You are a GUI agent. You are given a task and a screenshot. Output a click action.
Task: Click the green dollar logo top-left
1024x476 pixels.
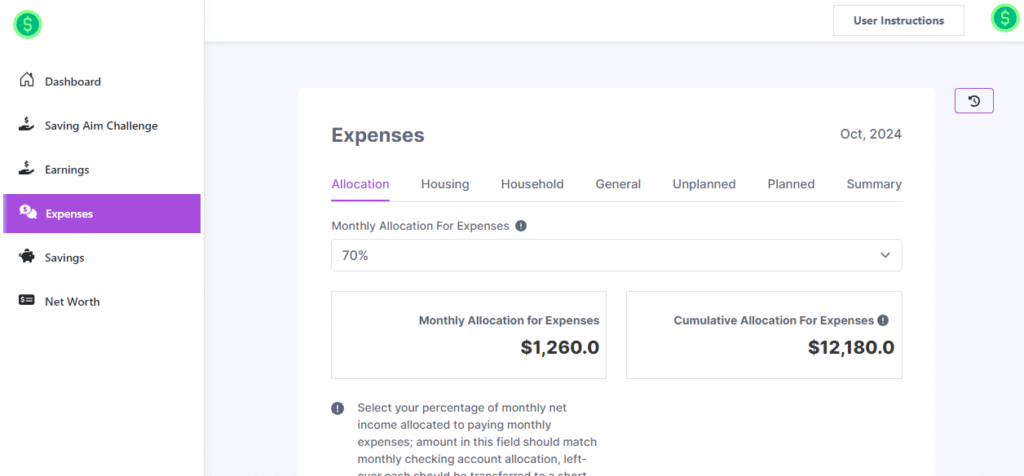[27, 25]
